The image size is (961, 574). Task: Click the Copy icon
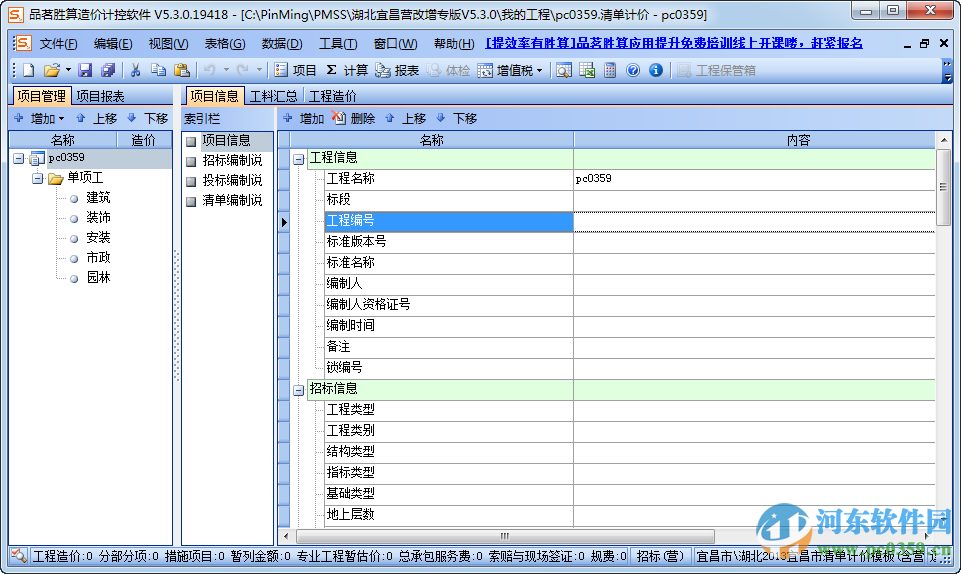(x=158, y=70)
